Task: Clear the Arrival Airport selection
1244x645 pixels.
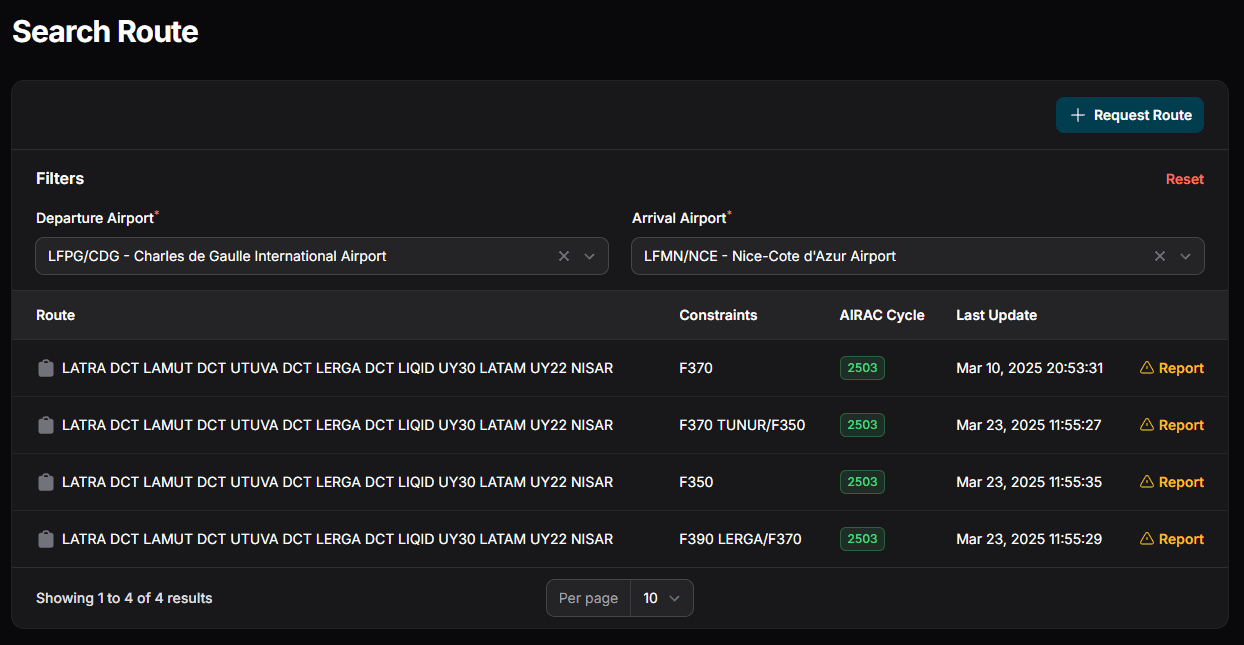Action: coord(1160,256)
